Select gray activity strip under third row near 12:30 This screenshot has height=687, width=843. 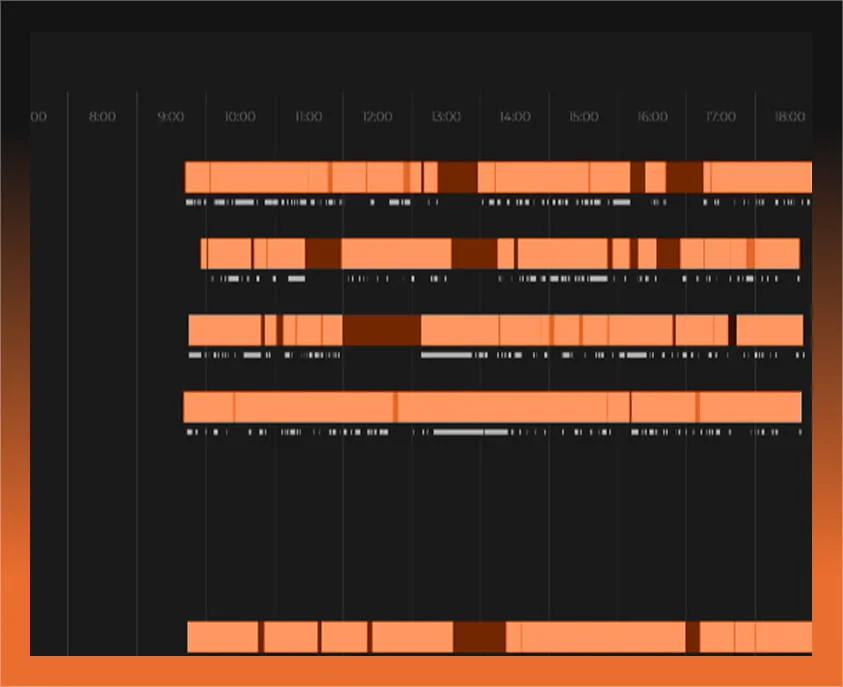[x=446, y=355]
